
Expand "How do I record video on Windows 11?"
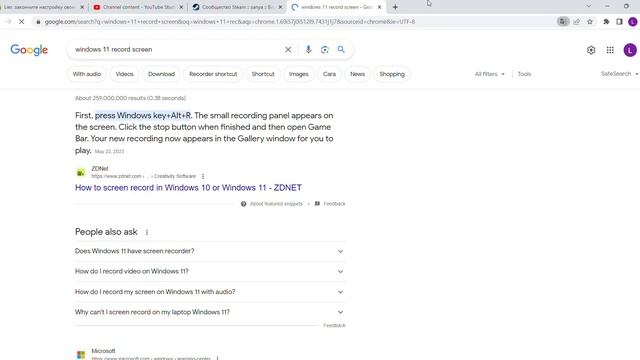point(209,271)
